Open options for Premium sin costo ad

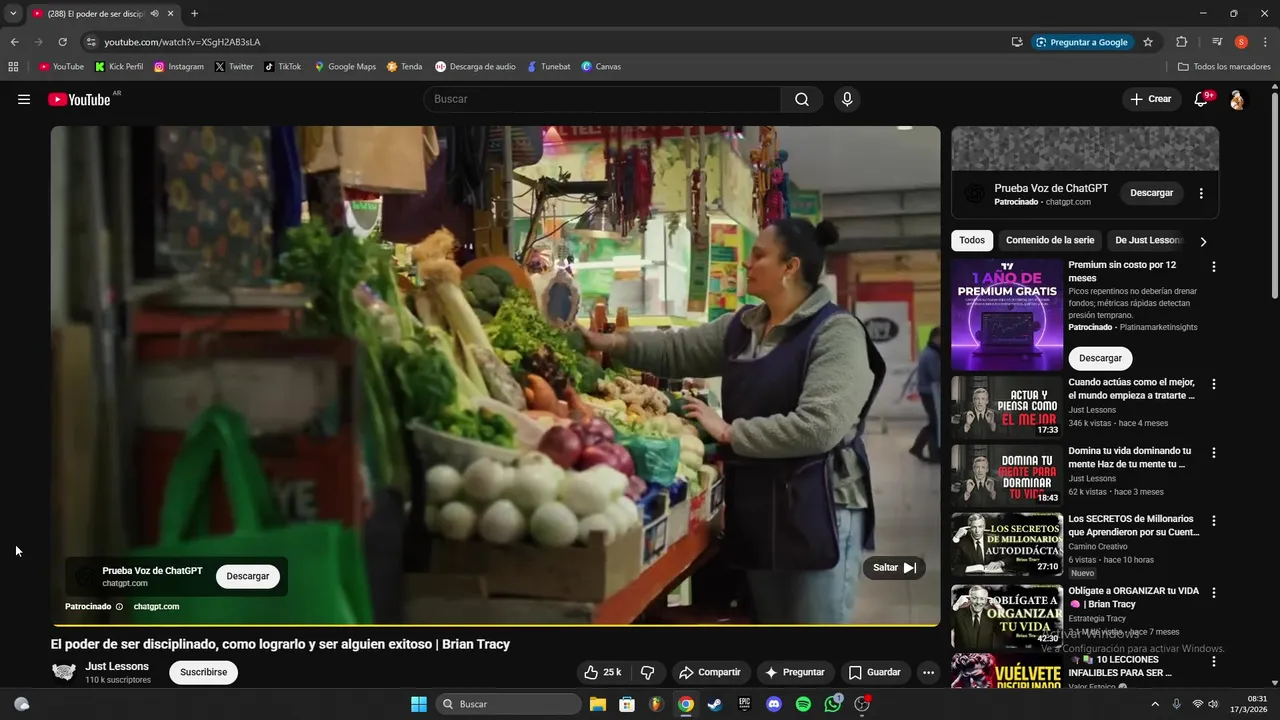(x=1214, y=267)
